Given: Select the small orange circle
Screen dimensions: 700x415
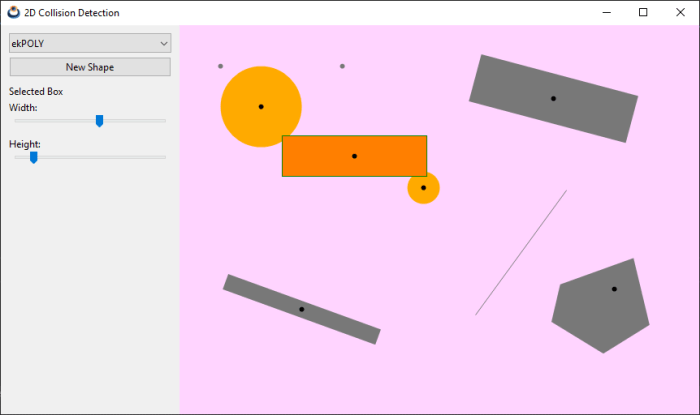Looking at the screenshot, I should [423, 188].
